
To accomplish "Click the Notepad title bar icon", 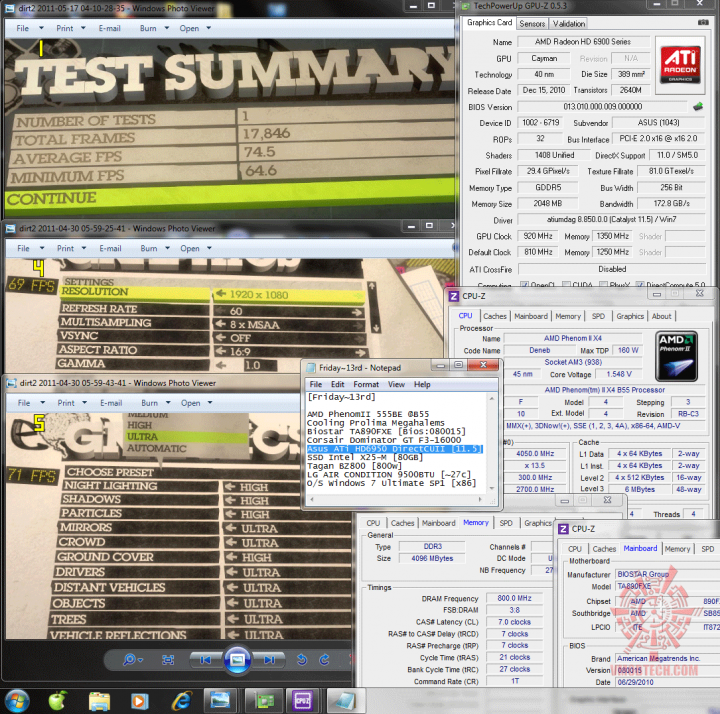I will 311,367.
